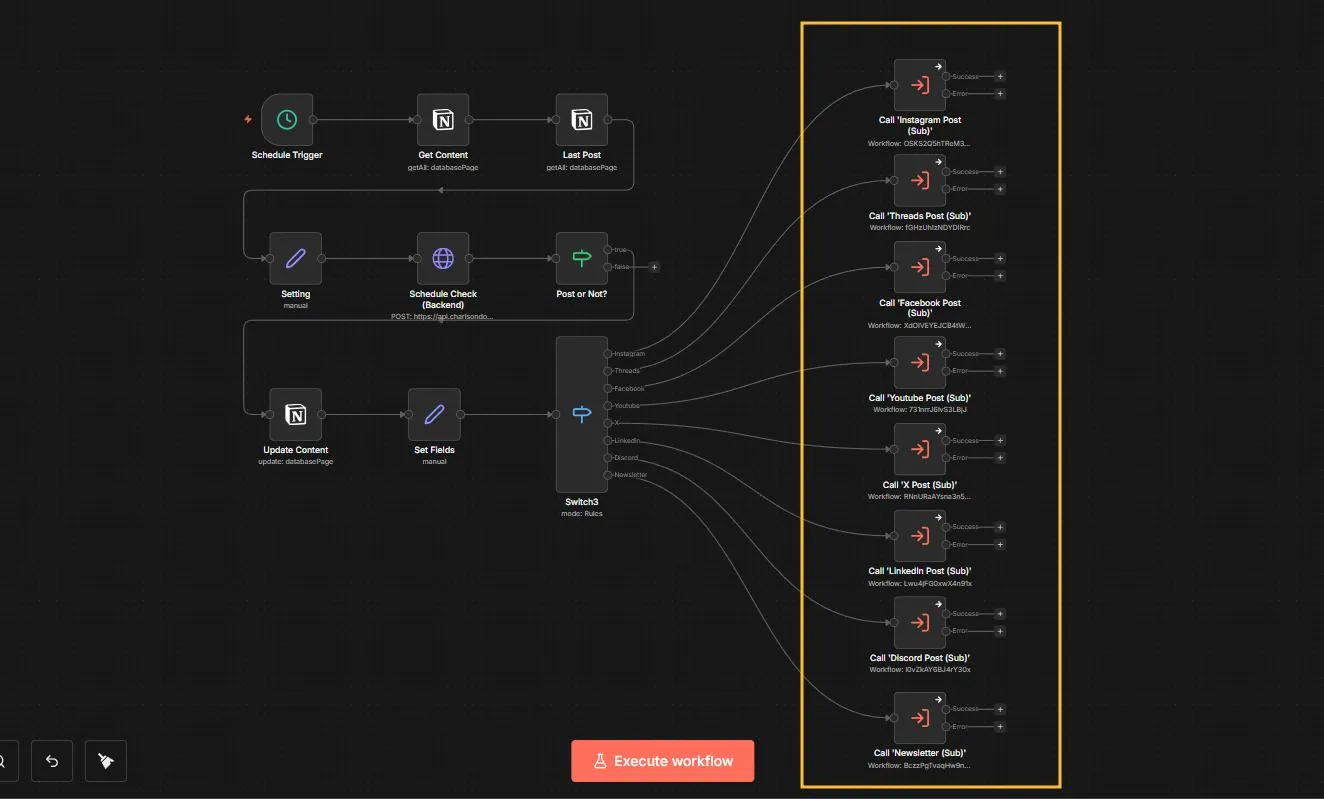Open the Schedule Trigger clock node
The image size is (1324, 799).
pos(286,119)
